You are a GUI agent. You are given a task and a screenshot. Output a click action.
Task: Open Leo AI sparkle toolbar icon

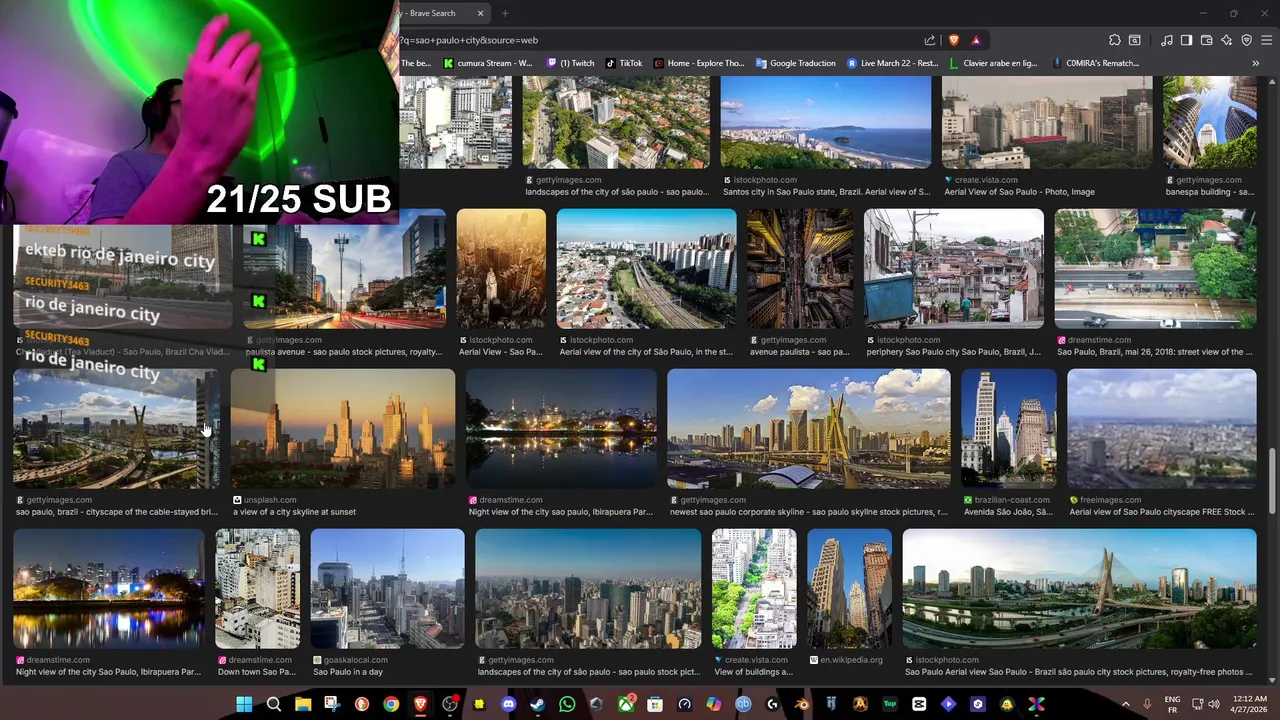tap(1226, 40)
